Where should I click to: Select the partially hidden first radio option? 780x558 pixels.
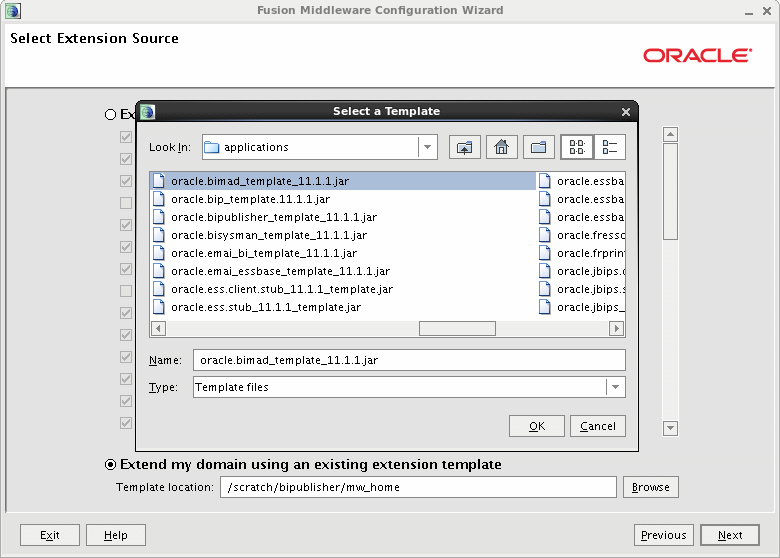(110, 114)
